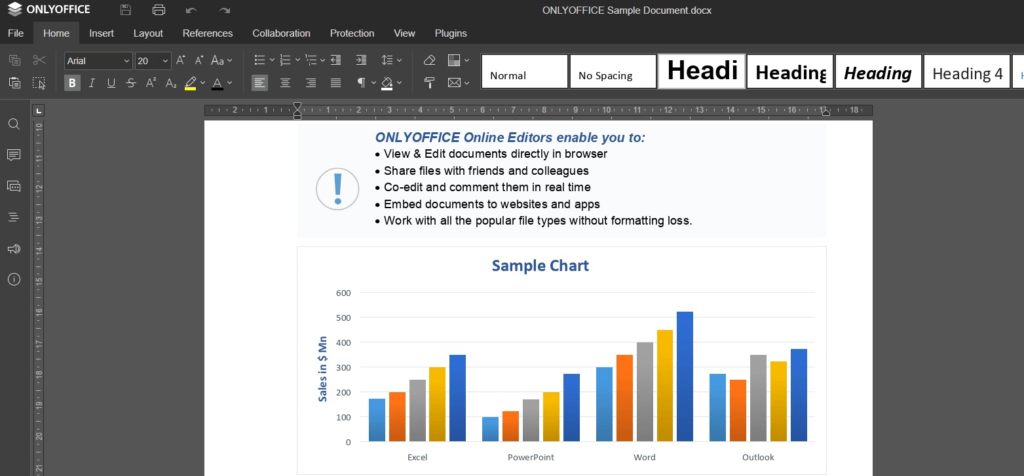Screen dimensions: 1024x476
Task: Decrement the font size
Action: 200,60
